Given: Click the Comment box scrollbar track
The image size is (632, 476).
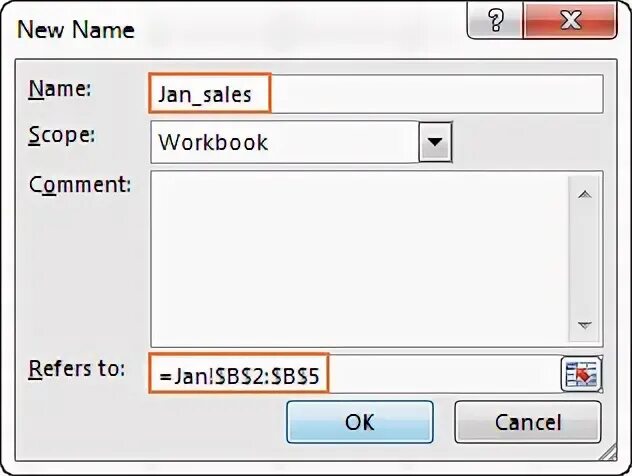Looking at the screenshot, I should (585, 262).
